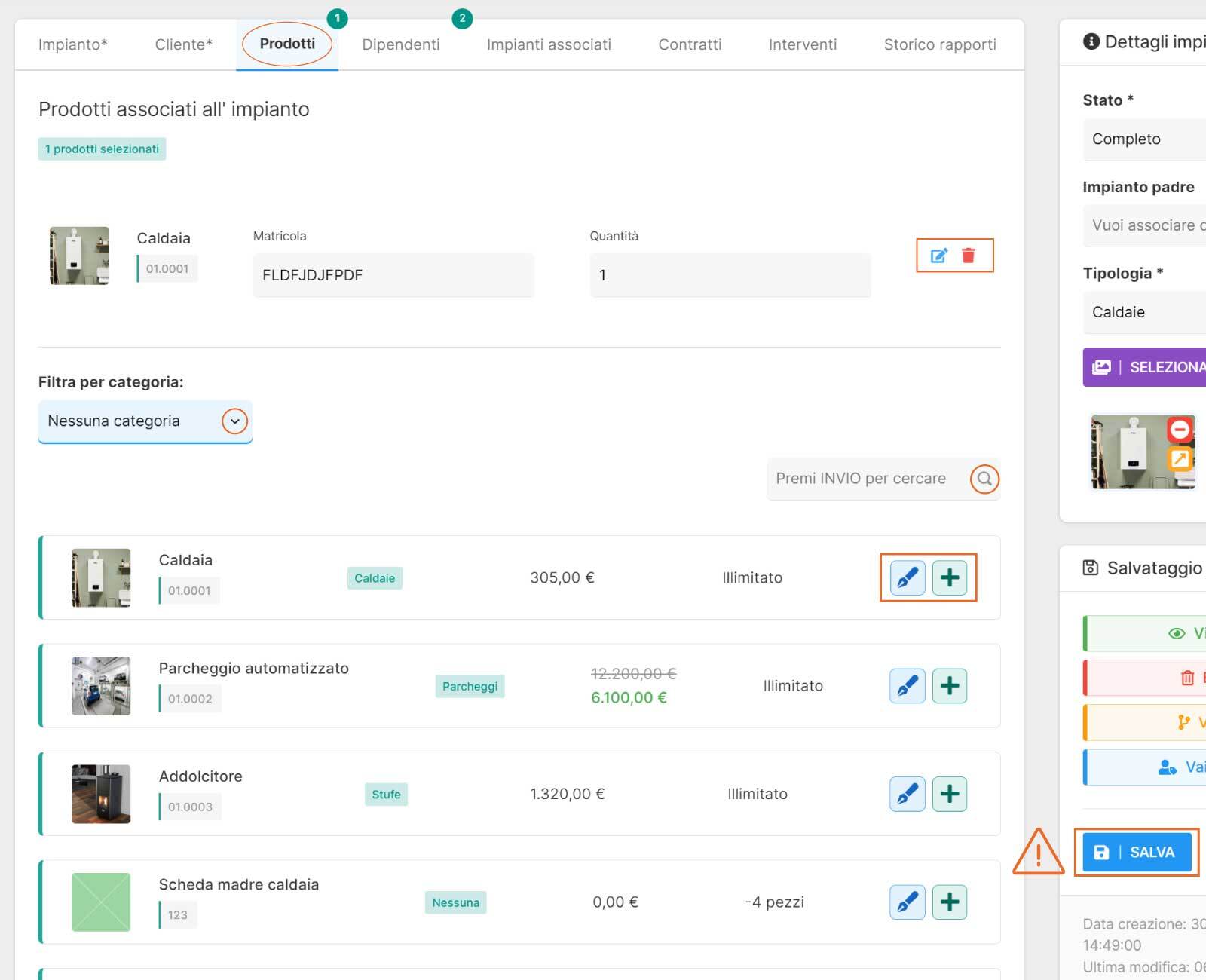
Task: Switch to the Dipendenti tab
Action: click(400, 44)
